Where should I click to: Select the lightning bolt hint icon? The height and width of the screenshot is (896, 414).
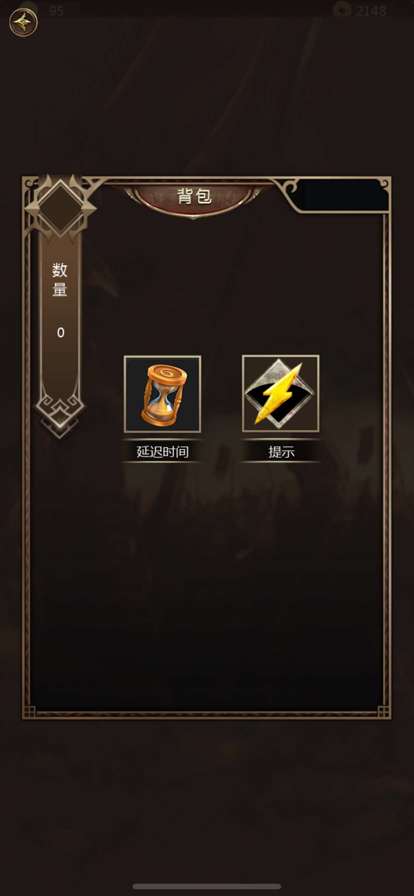coord(281,393)
